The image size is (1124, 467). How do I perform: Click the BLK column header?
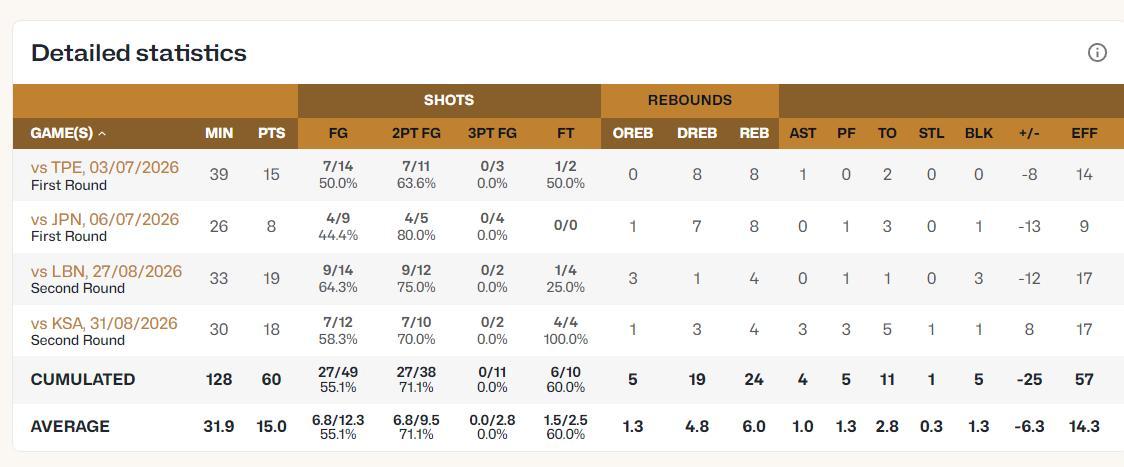point(978,133)
